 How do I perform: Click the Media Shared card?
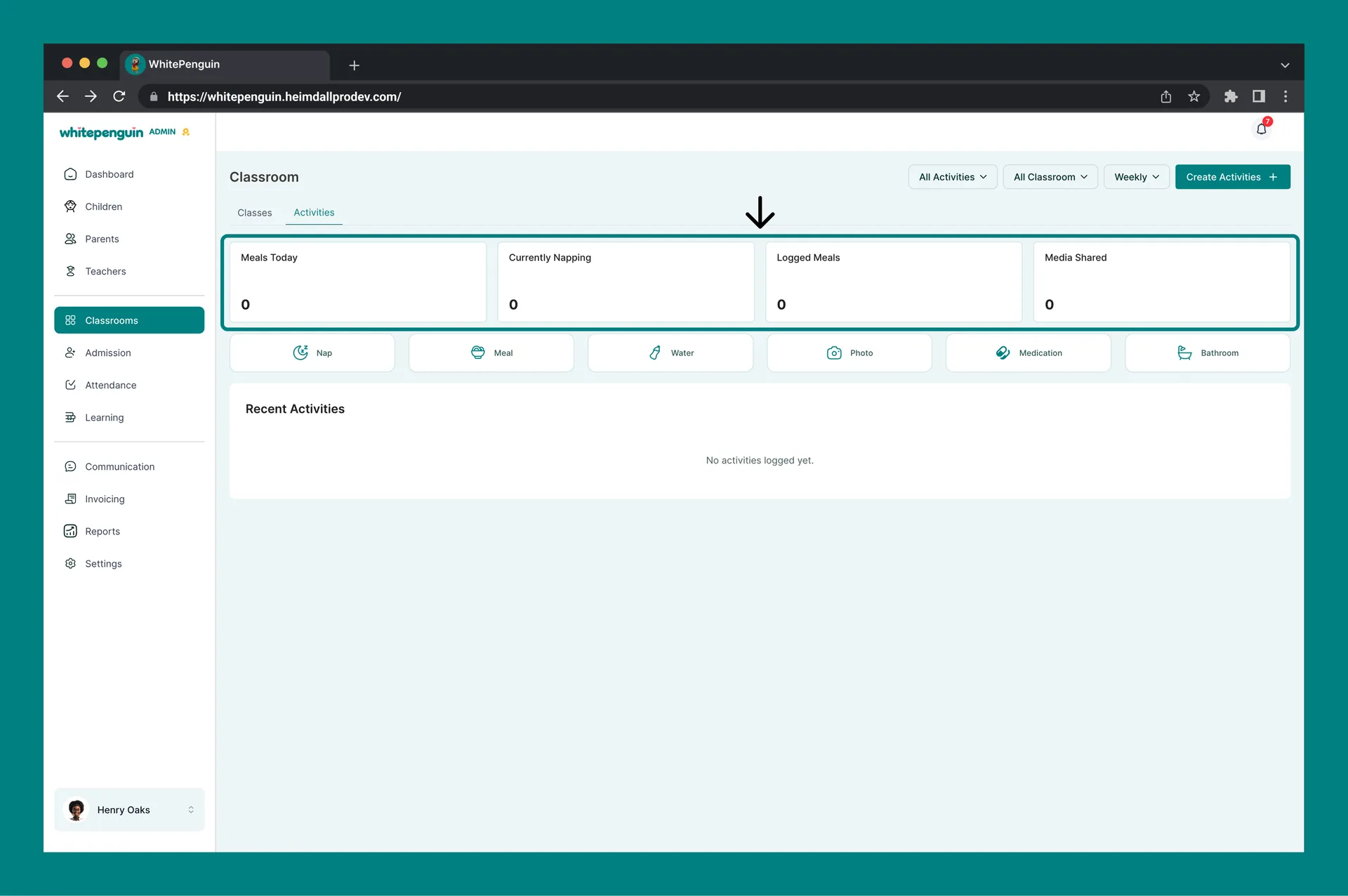[x=1161, y=282]
